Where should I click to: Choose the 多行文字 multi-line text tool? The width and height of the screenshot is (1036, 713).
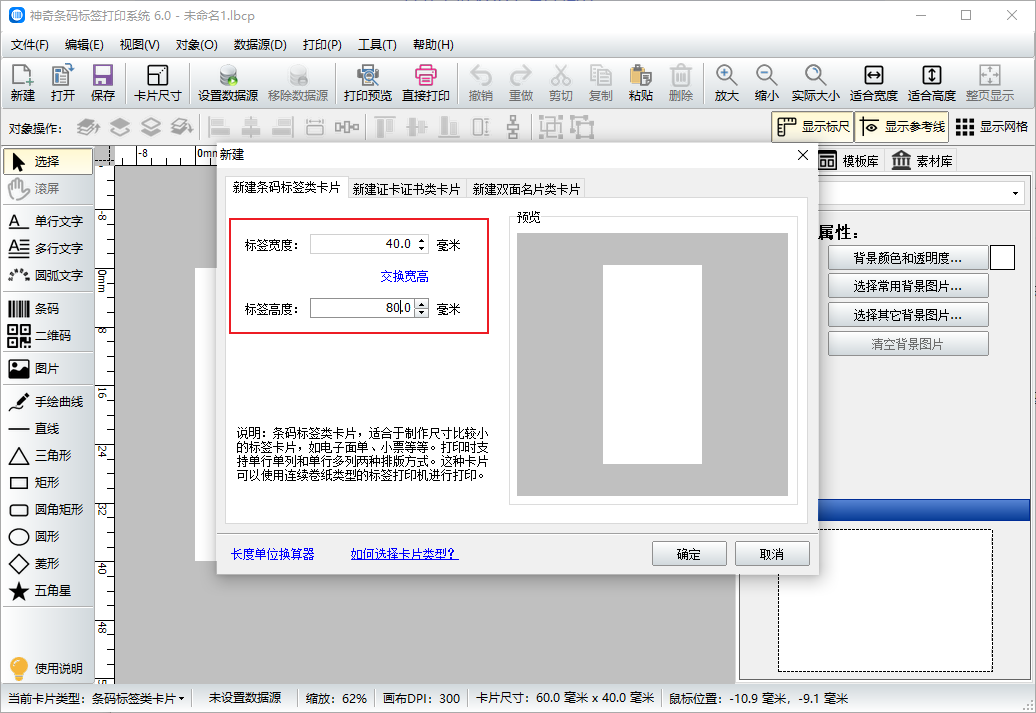[48, 248]
